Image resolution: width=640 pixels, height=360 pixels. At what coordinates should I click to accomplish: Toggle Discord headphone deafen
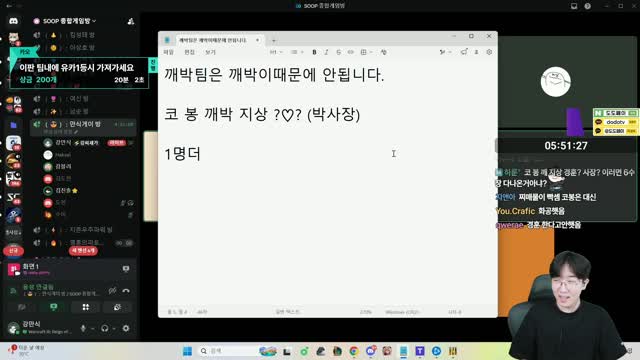coord(105,328)
